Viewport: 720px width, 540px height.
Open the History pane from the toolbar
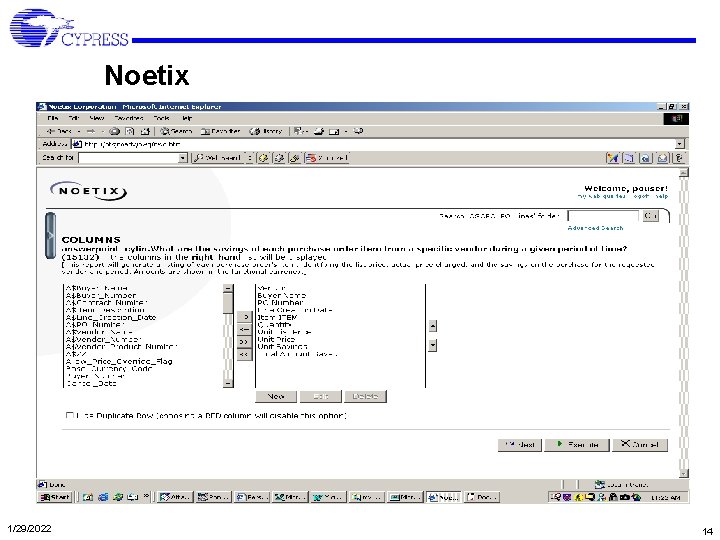pyautogui.click(x=265, y=131)
